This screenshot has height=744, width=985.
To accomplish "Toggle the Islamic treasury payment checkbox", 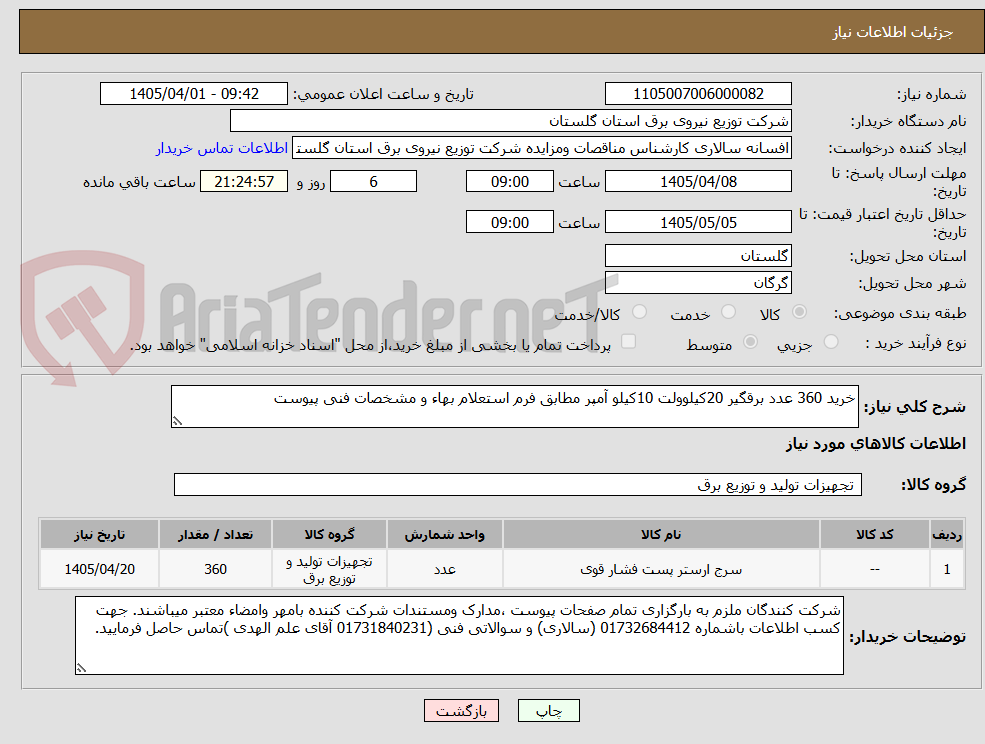I will (628, 341).
